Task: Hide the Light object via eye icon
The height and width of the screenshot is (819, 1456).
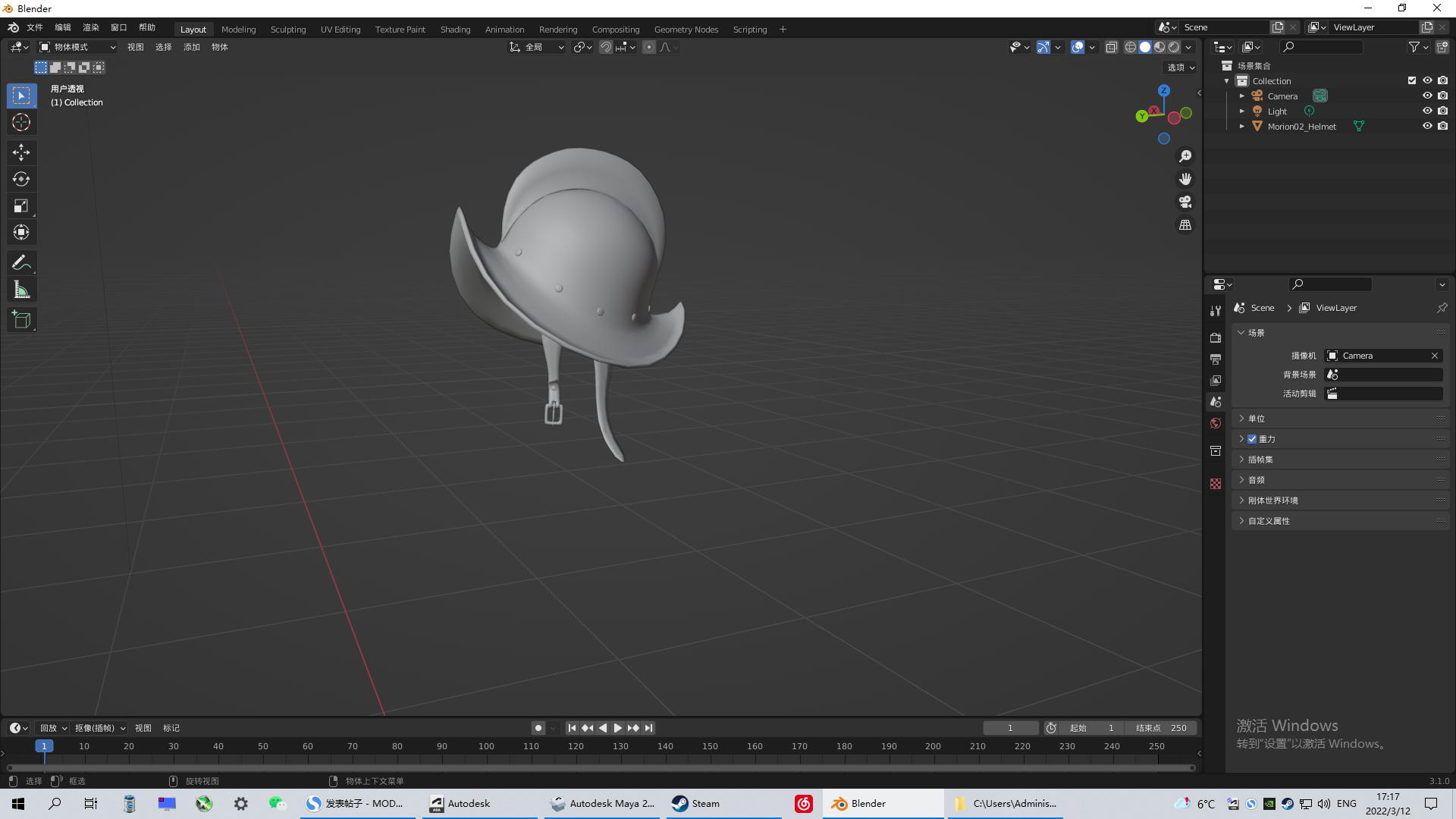Action: pos(1427,111)
